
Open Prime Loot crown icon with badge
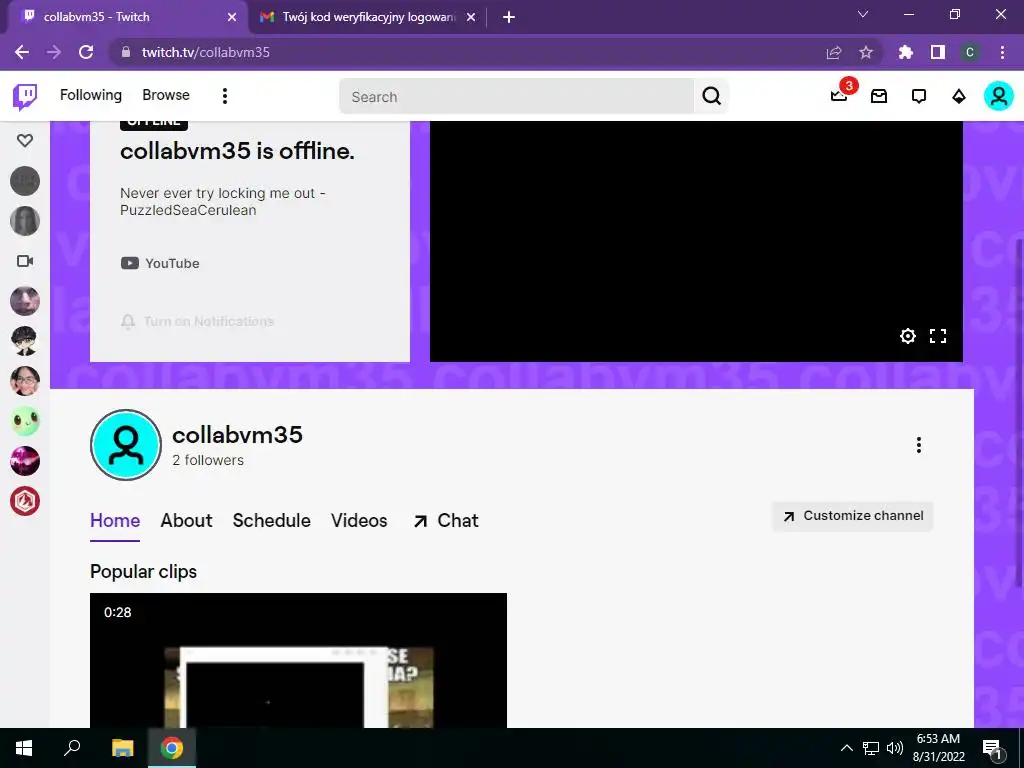tap(839, 95)
